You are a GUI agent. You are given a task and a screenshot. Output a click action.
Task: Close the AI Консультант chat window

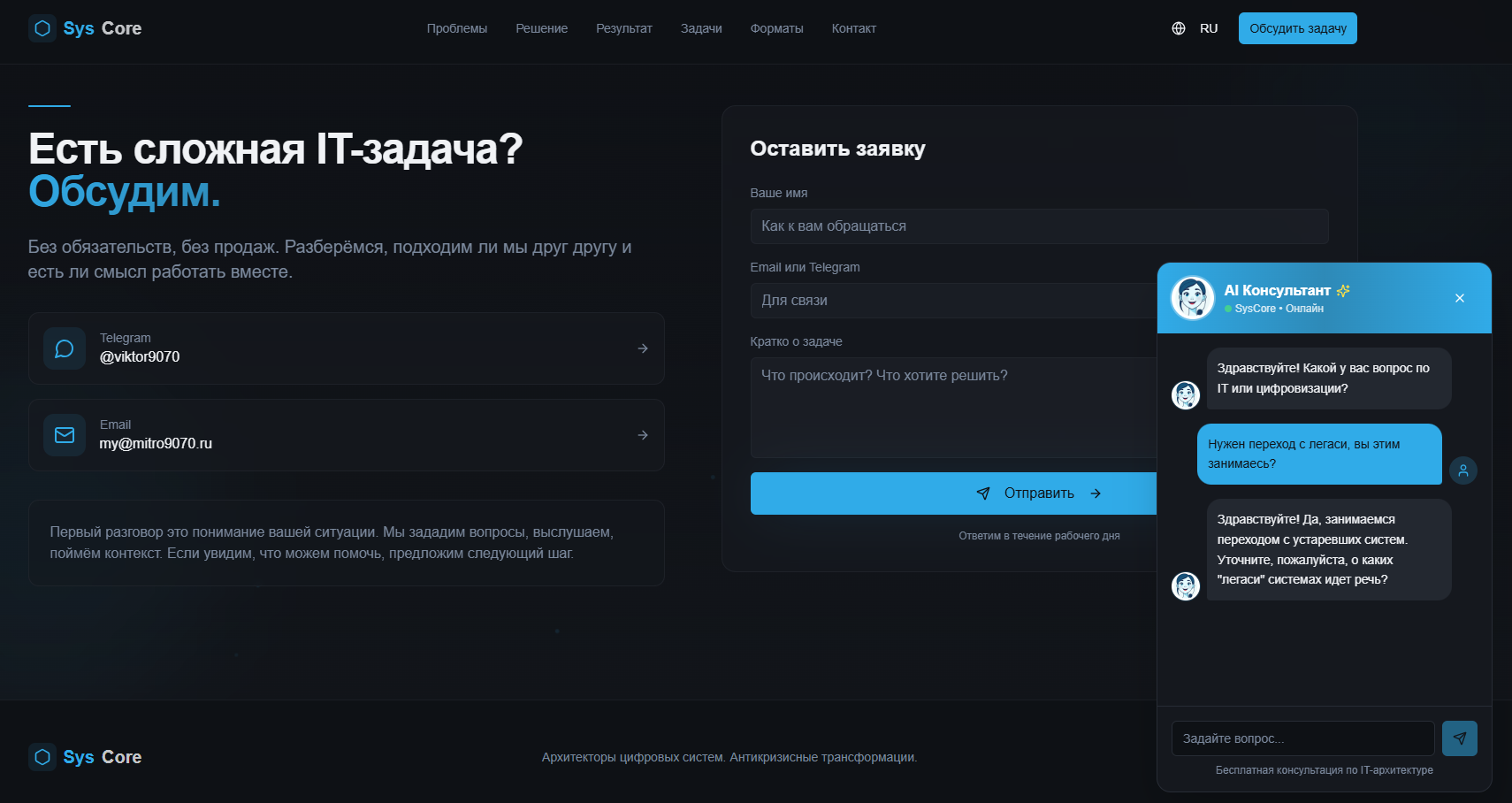[x=1459, y=298]
